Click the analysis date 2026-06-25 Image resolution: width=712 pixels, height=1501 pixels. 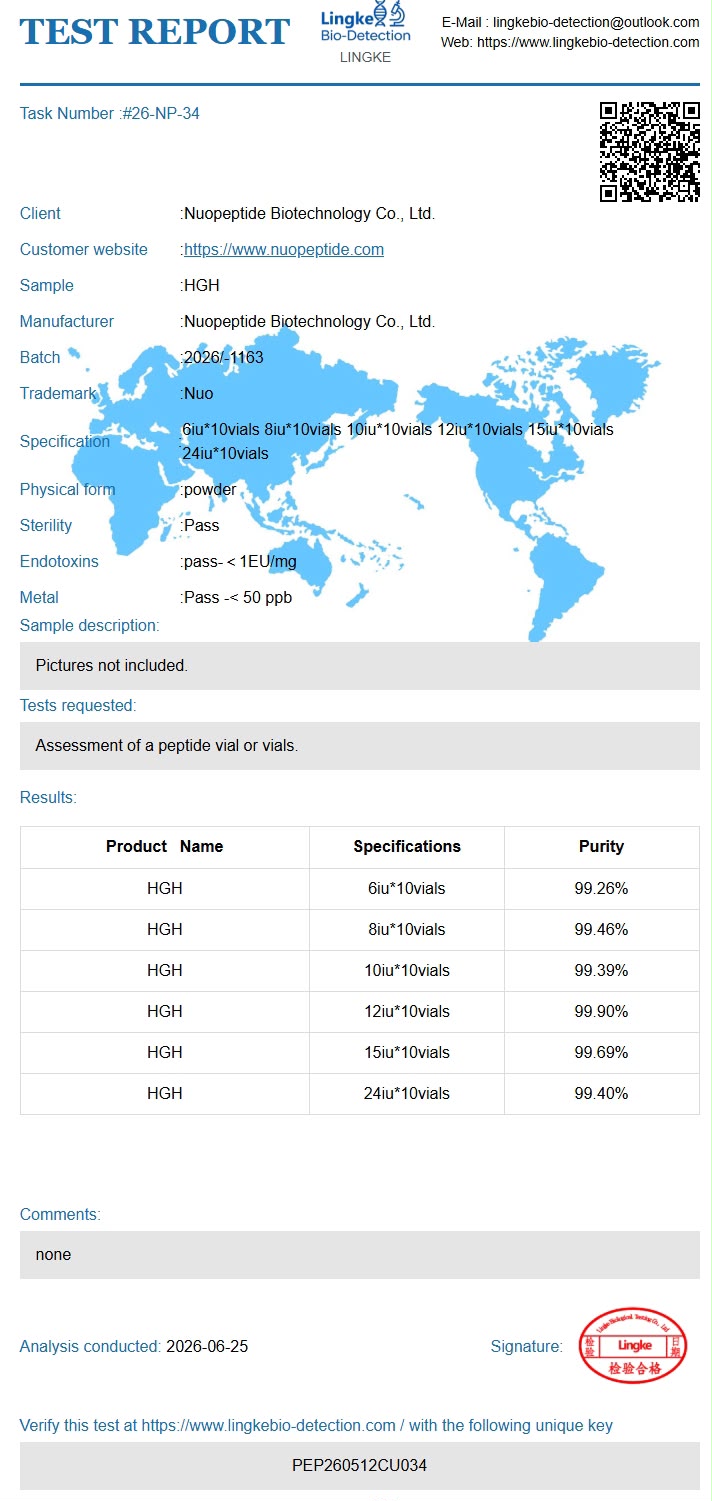click(207, 1347)
